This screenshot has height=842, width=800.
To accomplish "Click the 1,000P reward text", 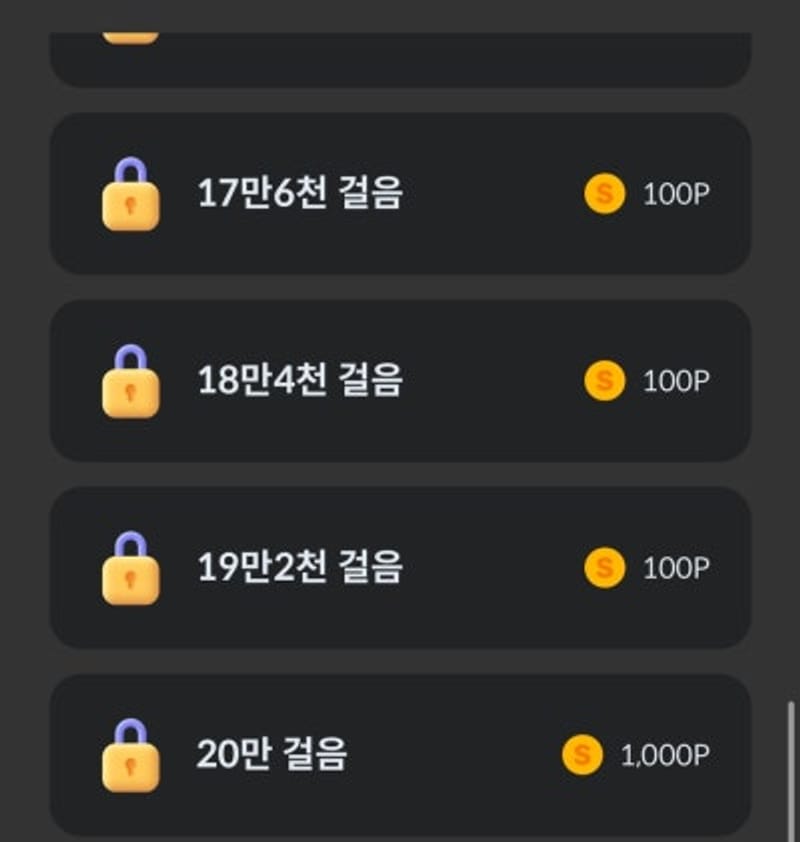I will [x=665, y=755].
